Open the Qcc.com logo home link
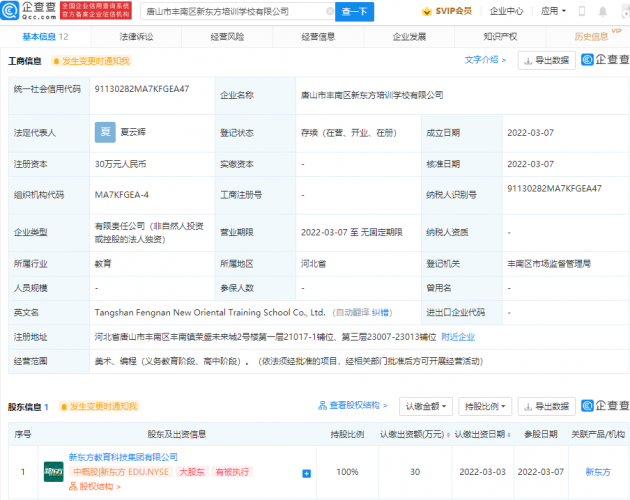This screenshot has width=630, height=500. coord(29,11)
